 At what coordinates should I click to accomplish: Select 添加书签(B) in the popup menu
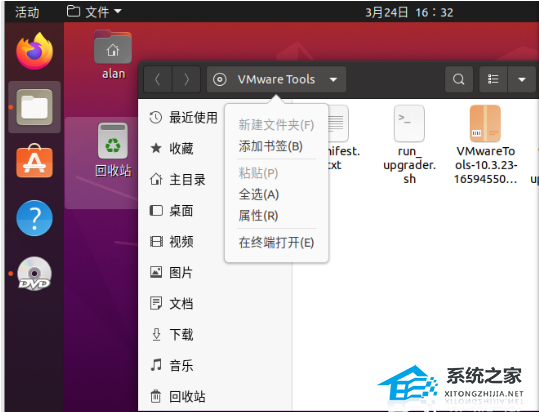pos(271,146)
